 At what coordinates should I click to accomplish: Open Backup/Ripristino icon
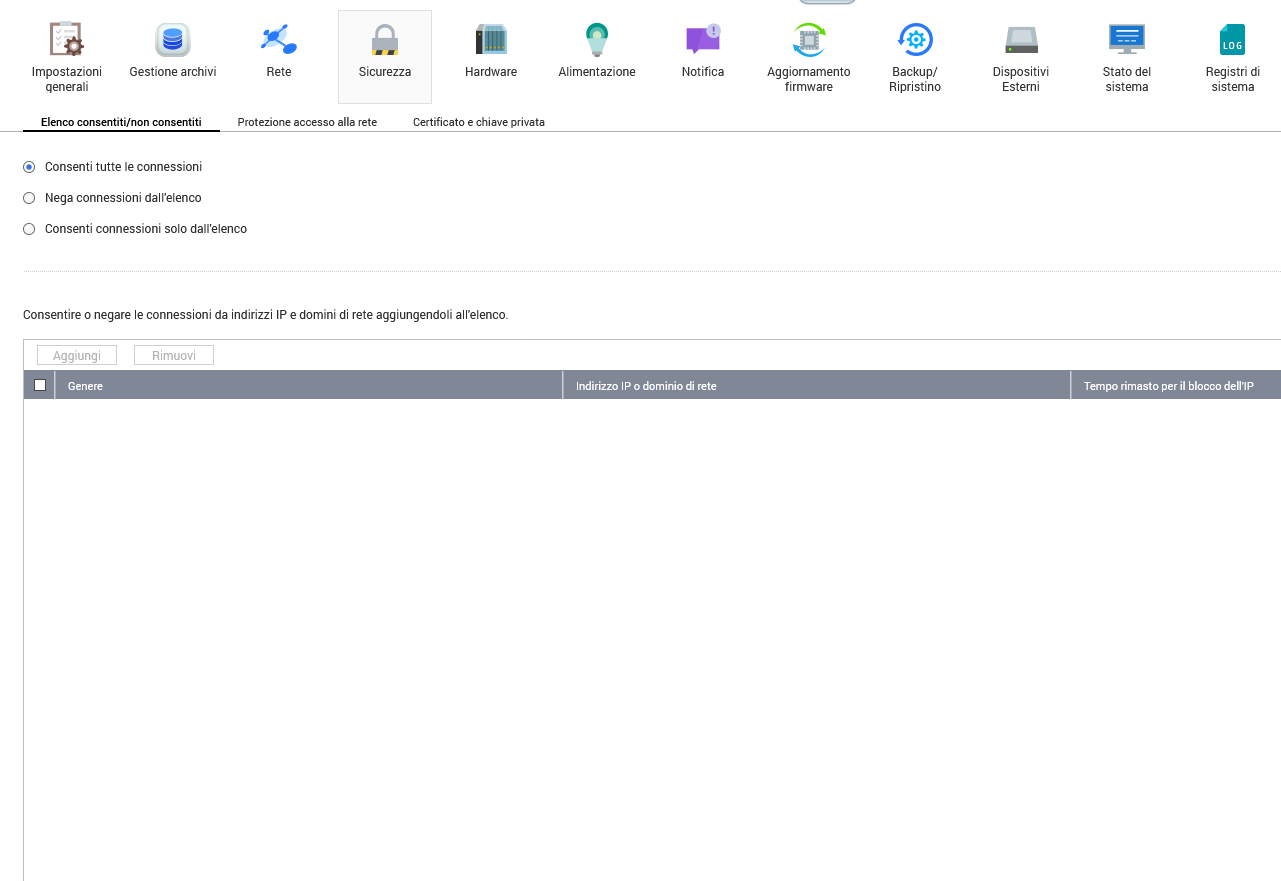[x=915, y=40]
